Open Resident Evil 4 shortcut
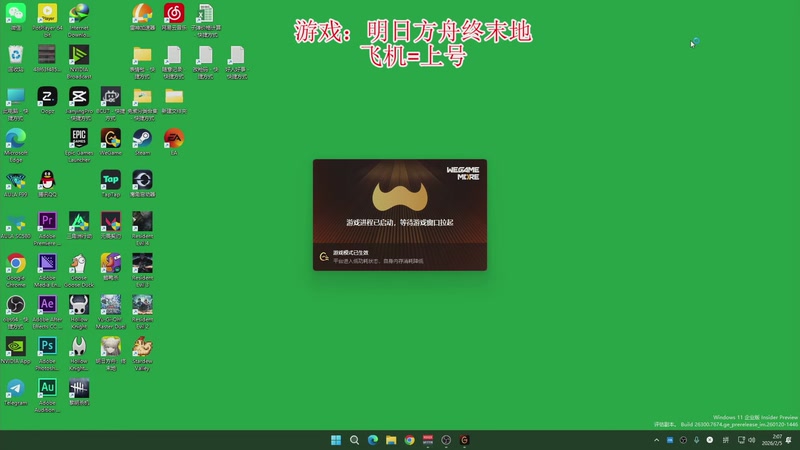 pos(142,229)
